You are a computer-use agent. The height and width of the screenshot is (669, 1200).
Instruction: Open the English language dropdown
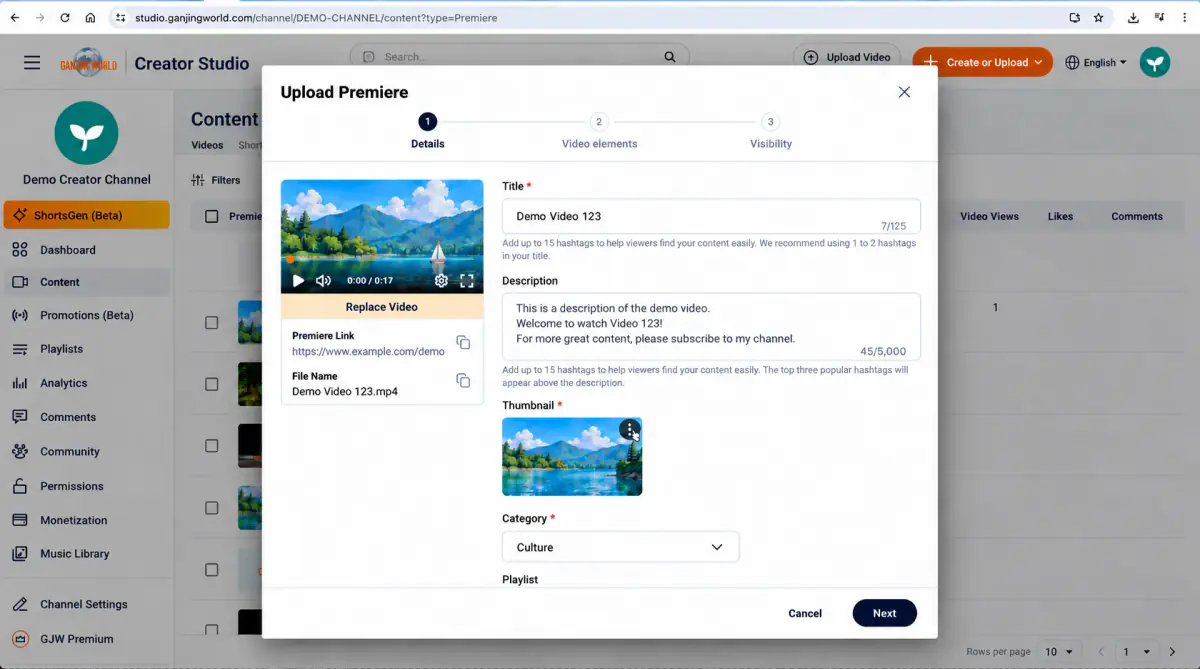(1096, 62)
